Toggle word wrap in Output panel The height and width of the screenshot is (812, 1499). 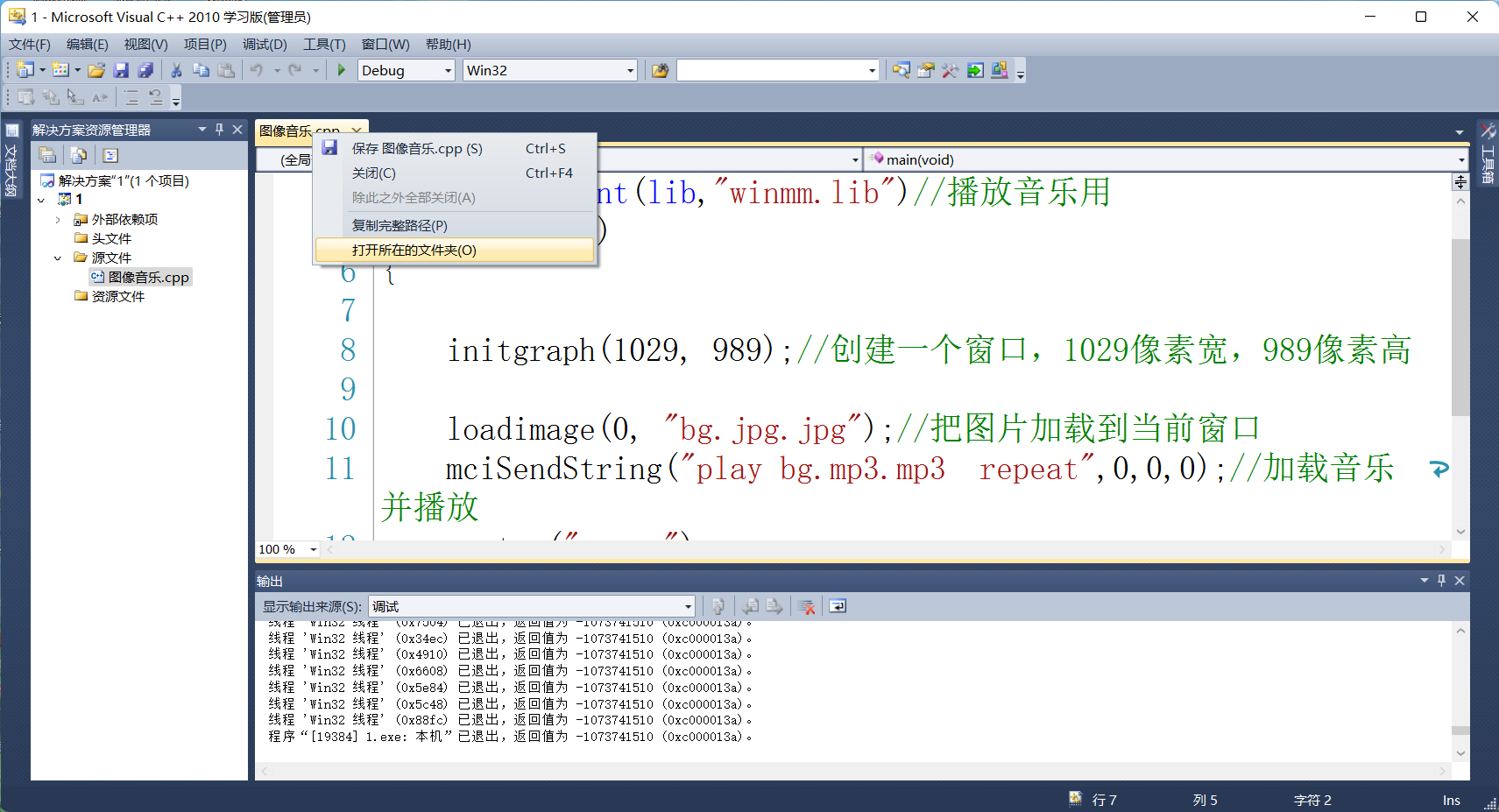coord(838,606)
